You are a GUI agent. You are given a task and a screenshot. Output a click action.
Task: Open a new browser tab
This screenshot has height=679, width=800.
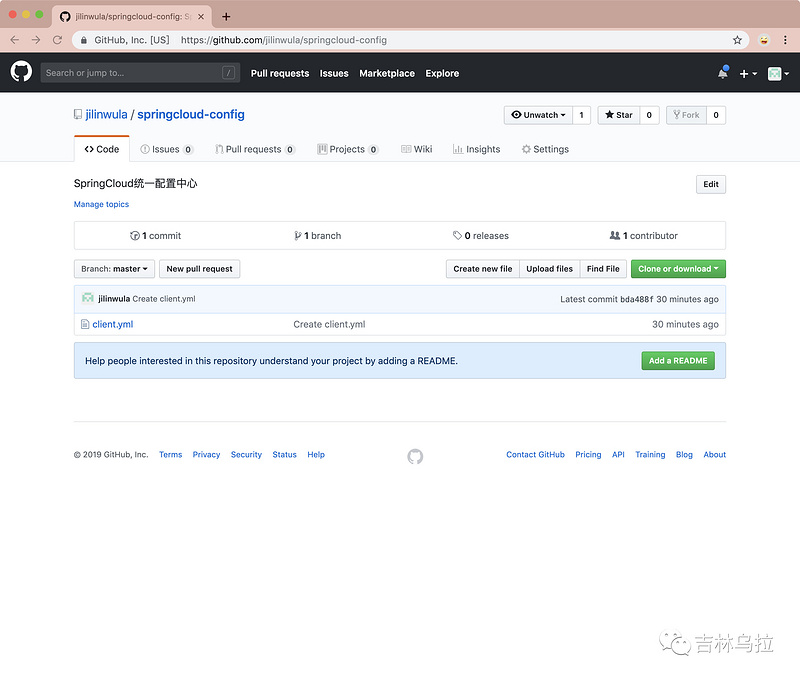(x=226, y=17)
